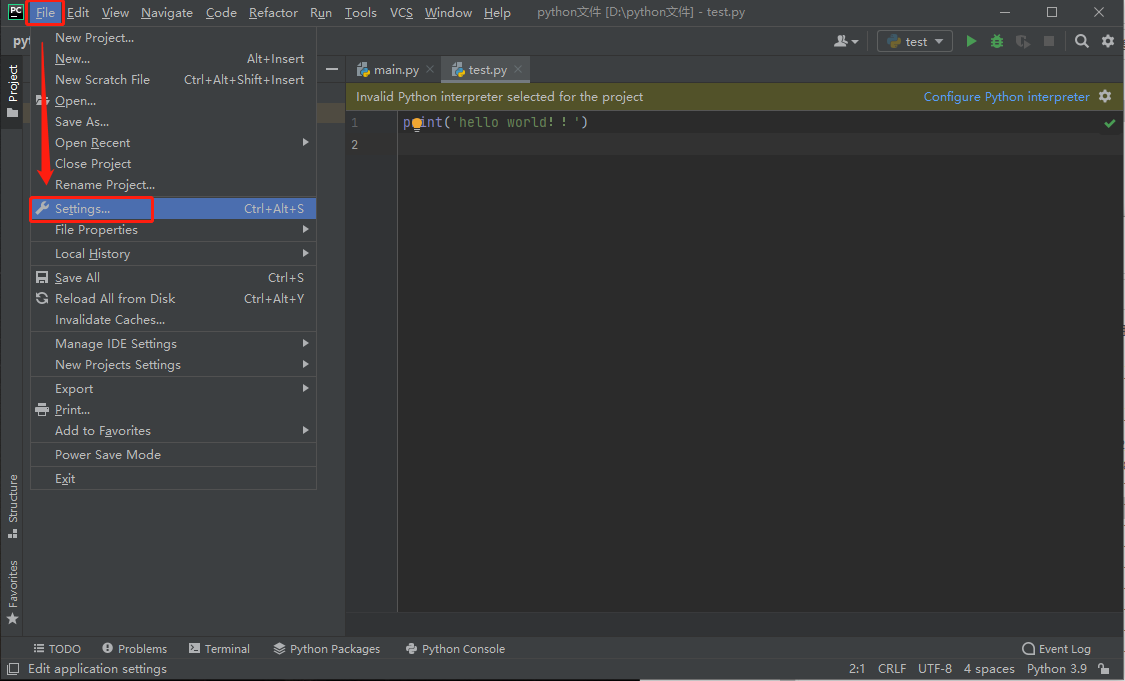Expand Local History submenu
The width and height of the screenshot is (1125, 681).
coord(173,253)
